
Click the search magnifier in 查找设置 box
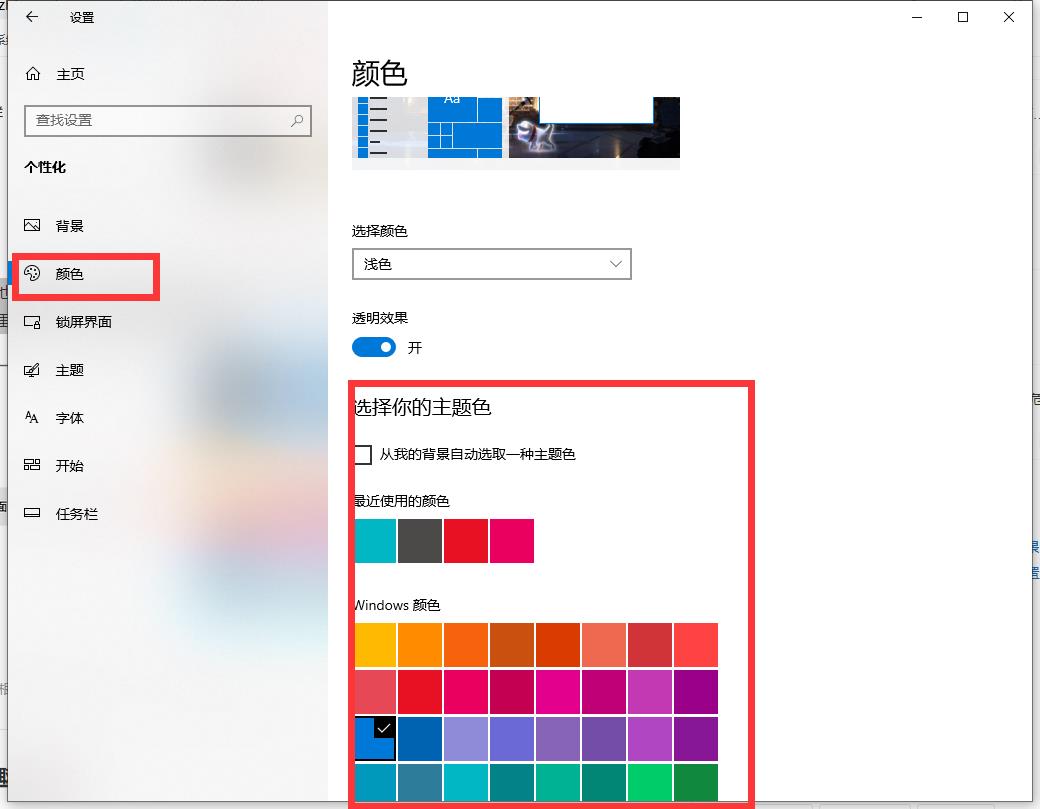(x=297, y=120)
